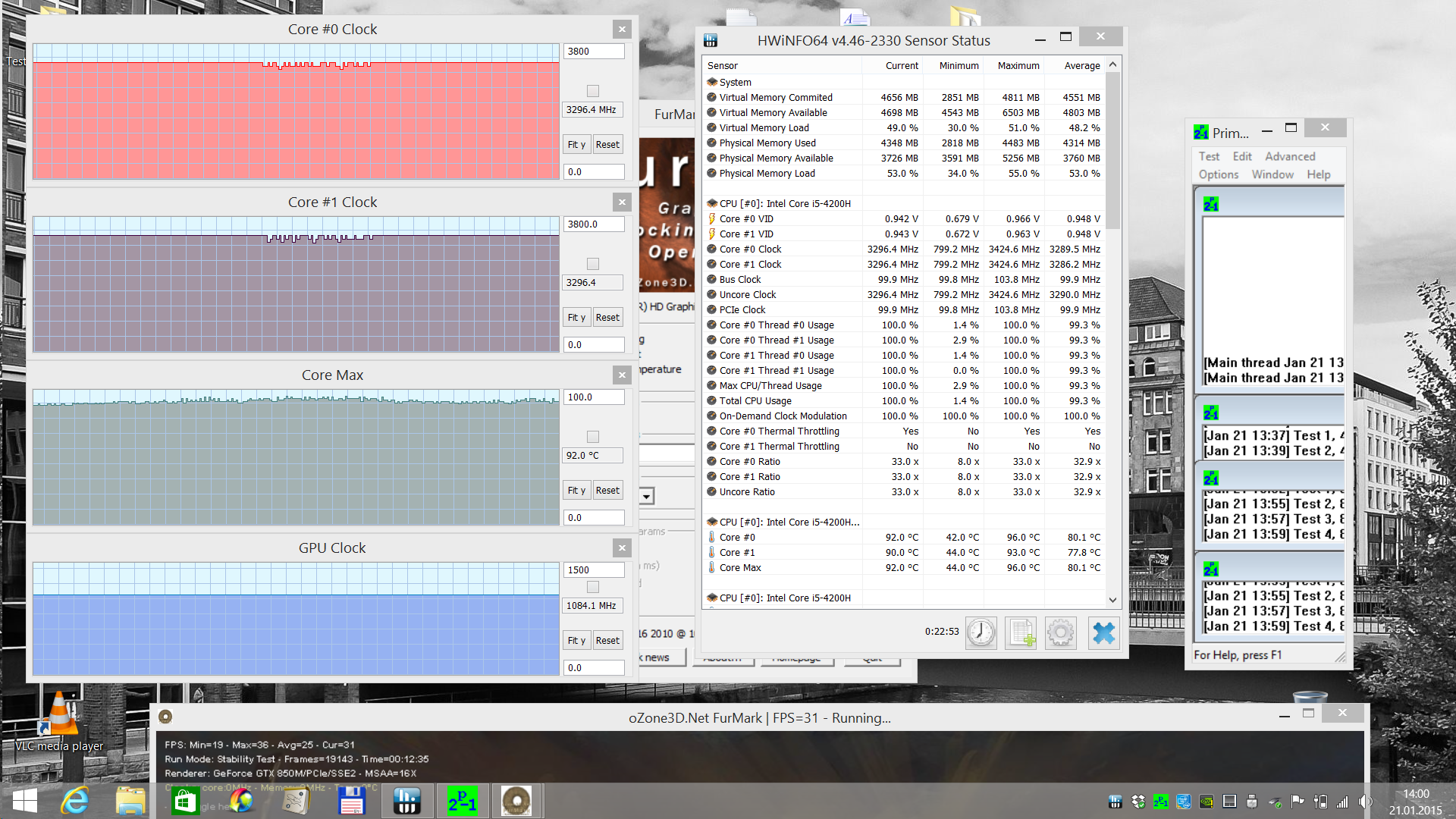Click the Maximum column header
The image size is (1456, 819).
click(1013, 66)
